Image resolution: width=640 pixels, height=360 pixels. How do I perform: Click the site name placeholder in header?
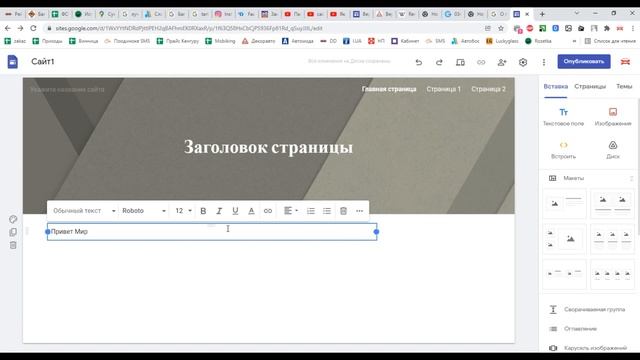coord(67,89)
